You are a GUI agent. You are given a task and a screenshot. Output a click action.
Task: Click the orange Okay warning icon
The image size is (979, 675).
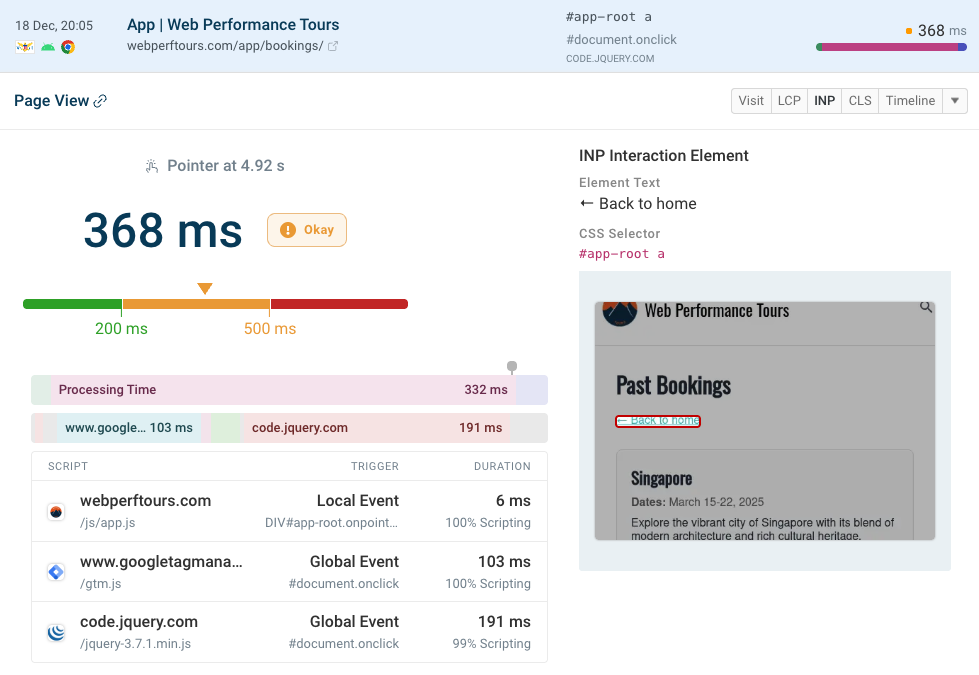pos(288,230)
